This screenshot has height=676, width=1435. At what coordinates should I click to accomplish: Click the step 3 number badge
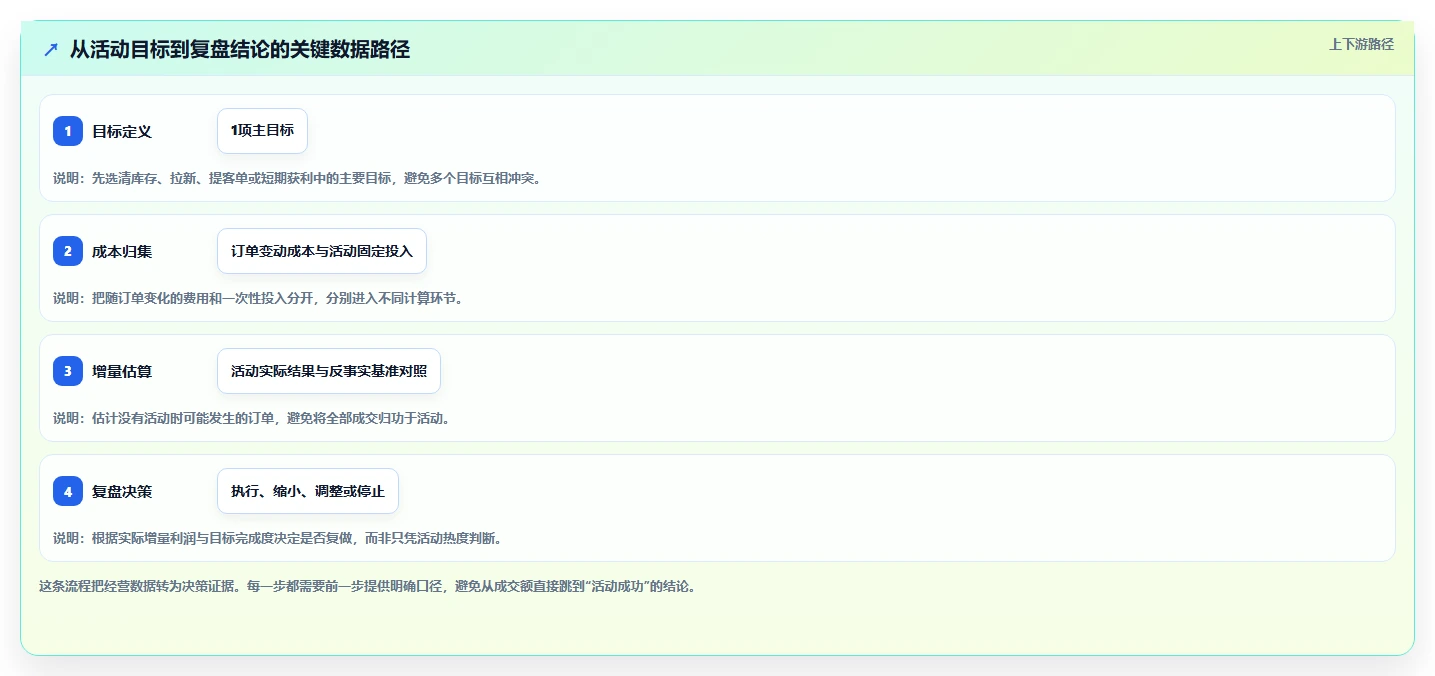point(68,371)
